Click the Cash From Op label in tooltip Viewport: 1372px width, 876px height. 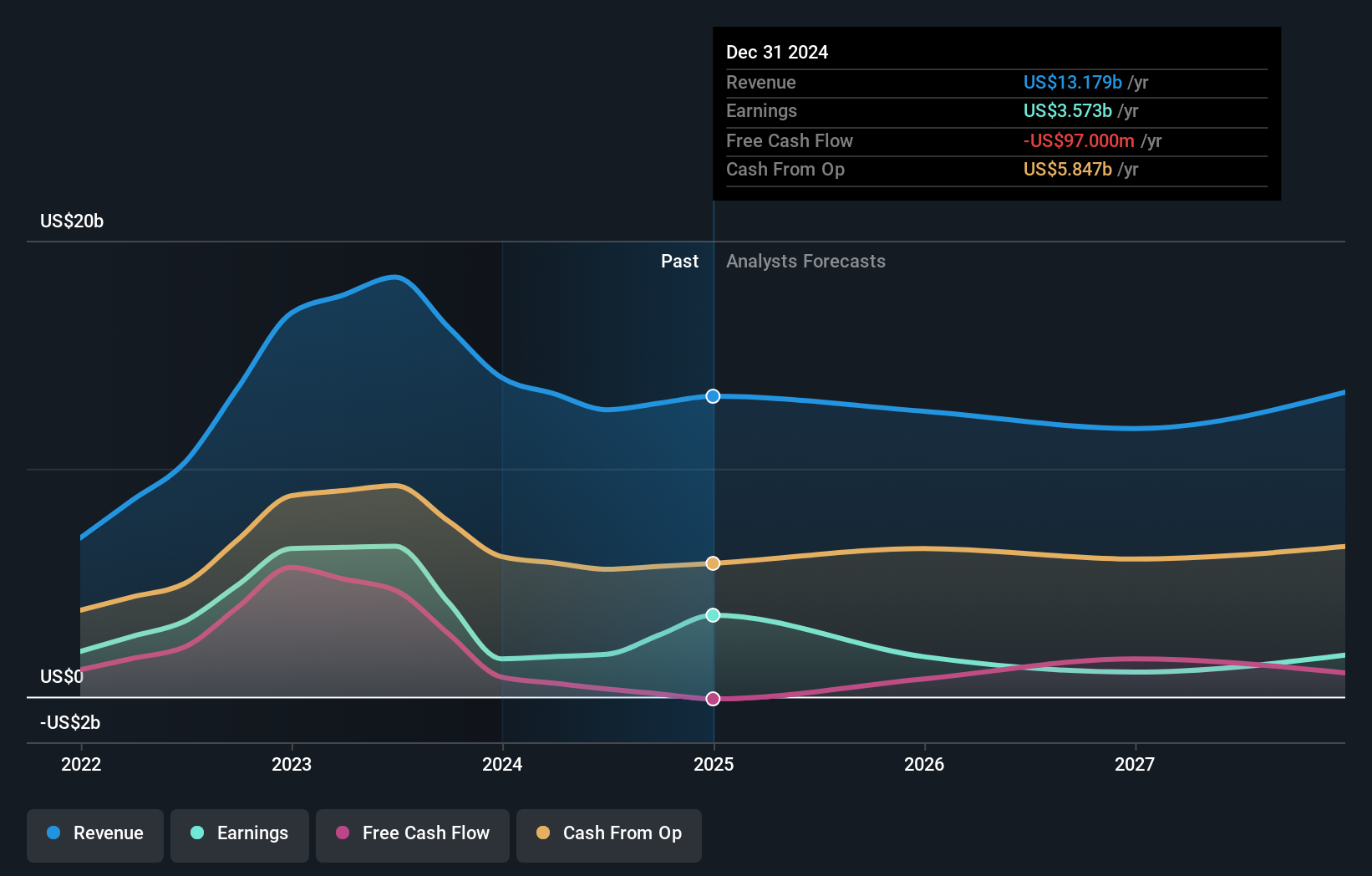coord(785,169)
